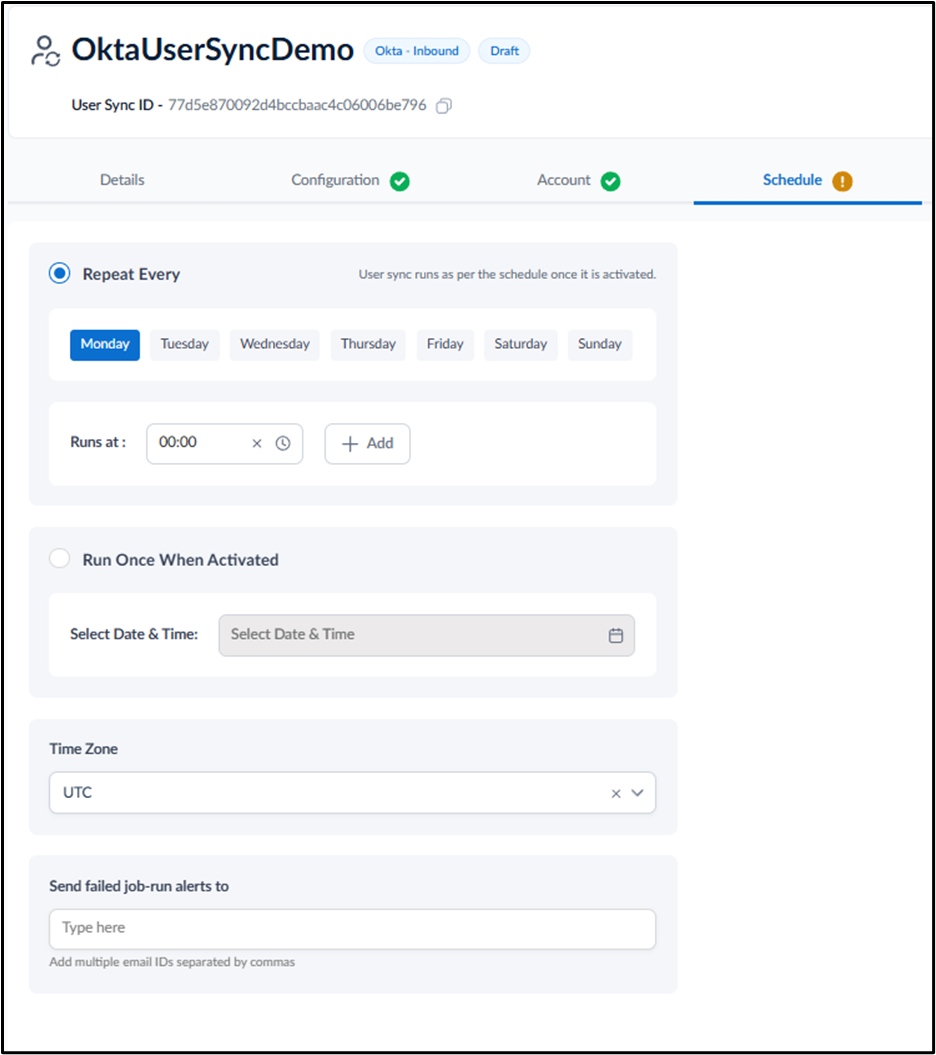
Task: Open the clock time picker
Action: (x=283, y=443)
